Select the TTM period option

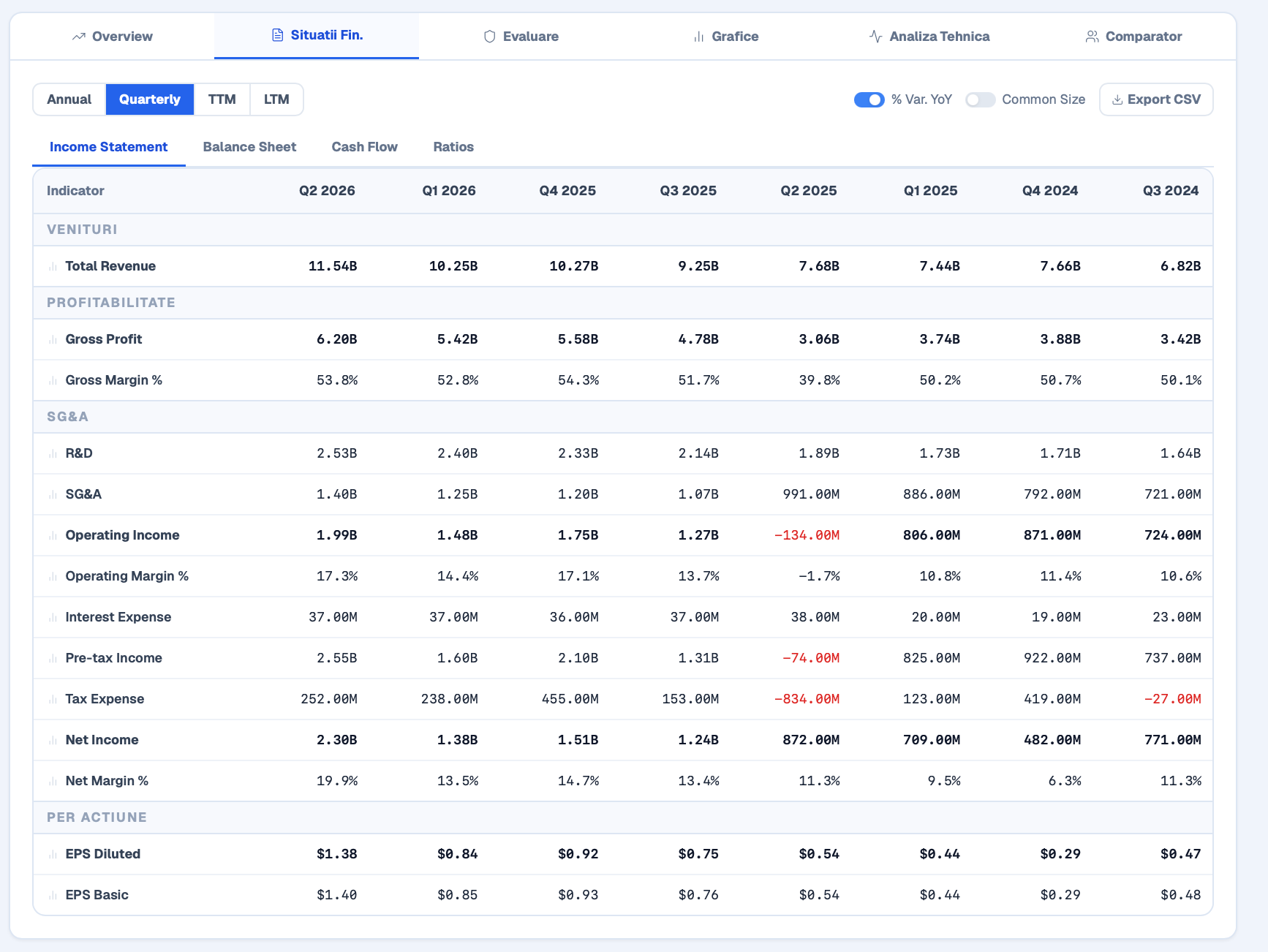pos(222,99)
